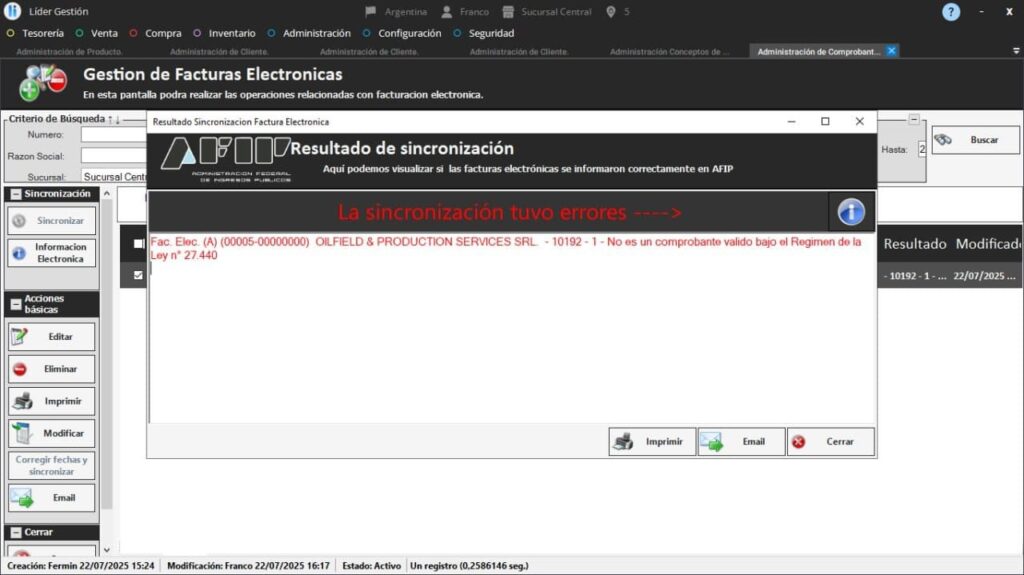Click the Buscar binoculars button
Screen dimensions: 1024x575
click(x=975, y=141)
